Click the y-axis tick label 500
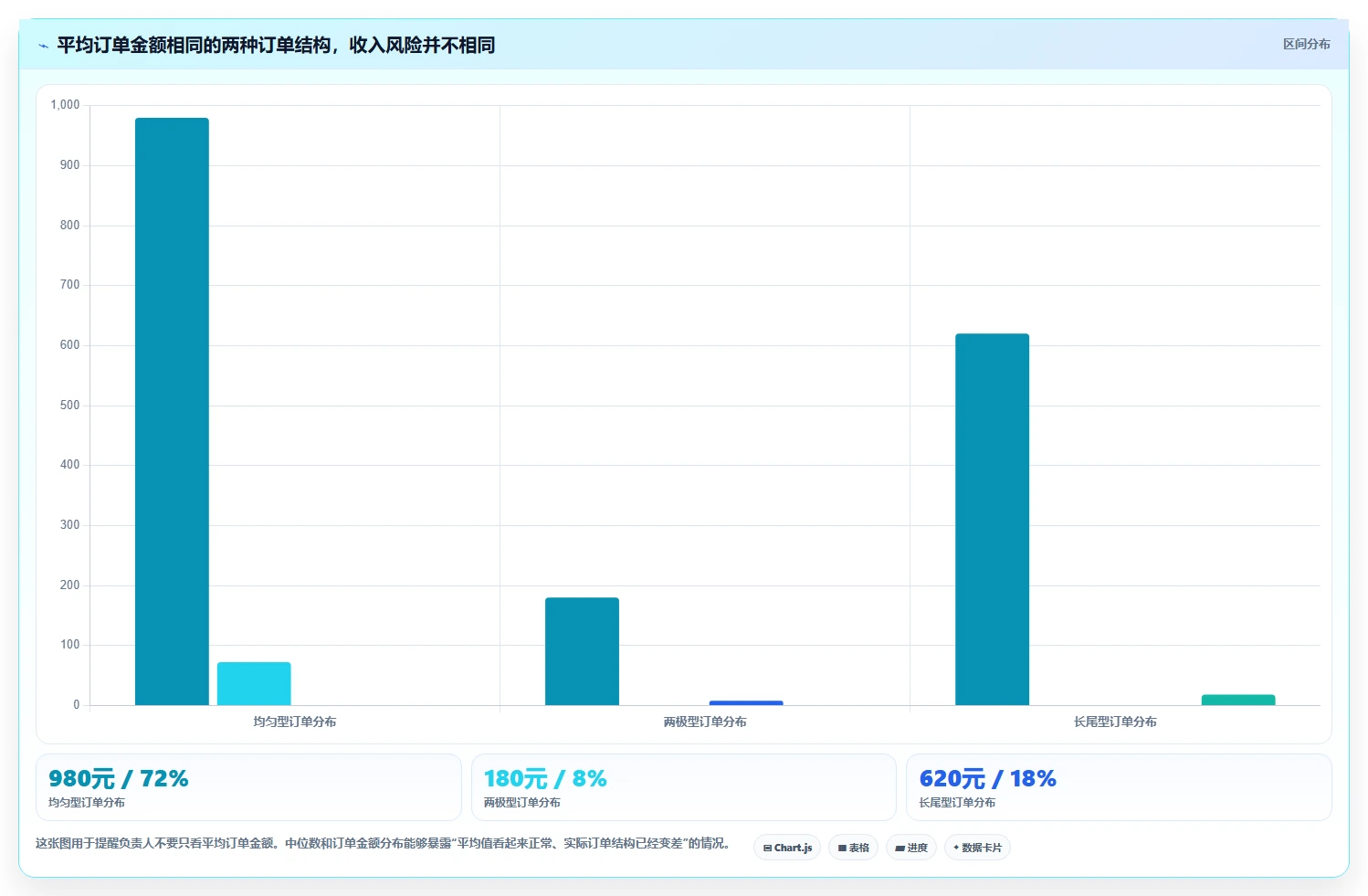The height and width of the screenshot is (896, 1368). [x=69, y=405]
